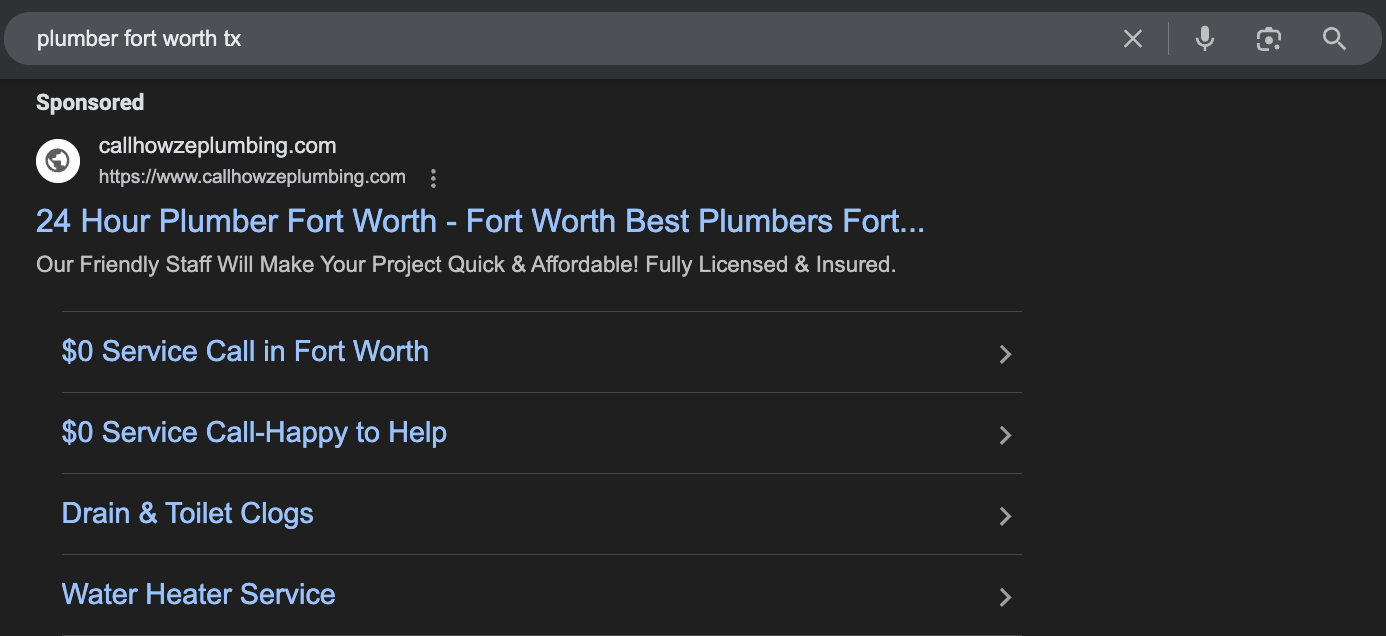The height and width of the screenshot is (636, 1386).
Task: Click the search magnifier icon
Action: point(1334,38)
